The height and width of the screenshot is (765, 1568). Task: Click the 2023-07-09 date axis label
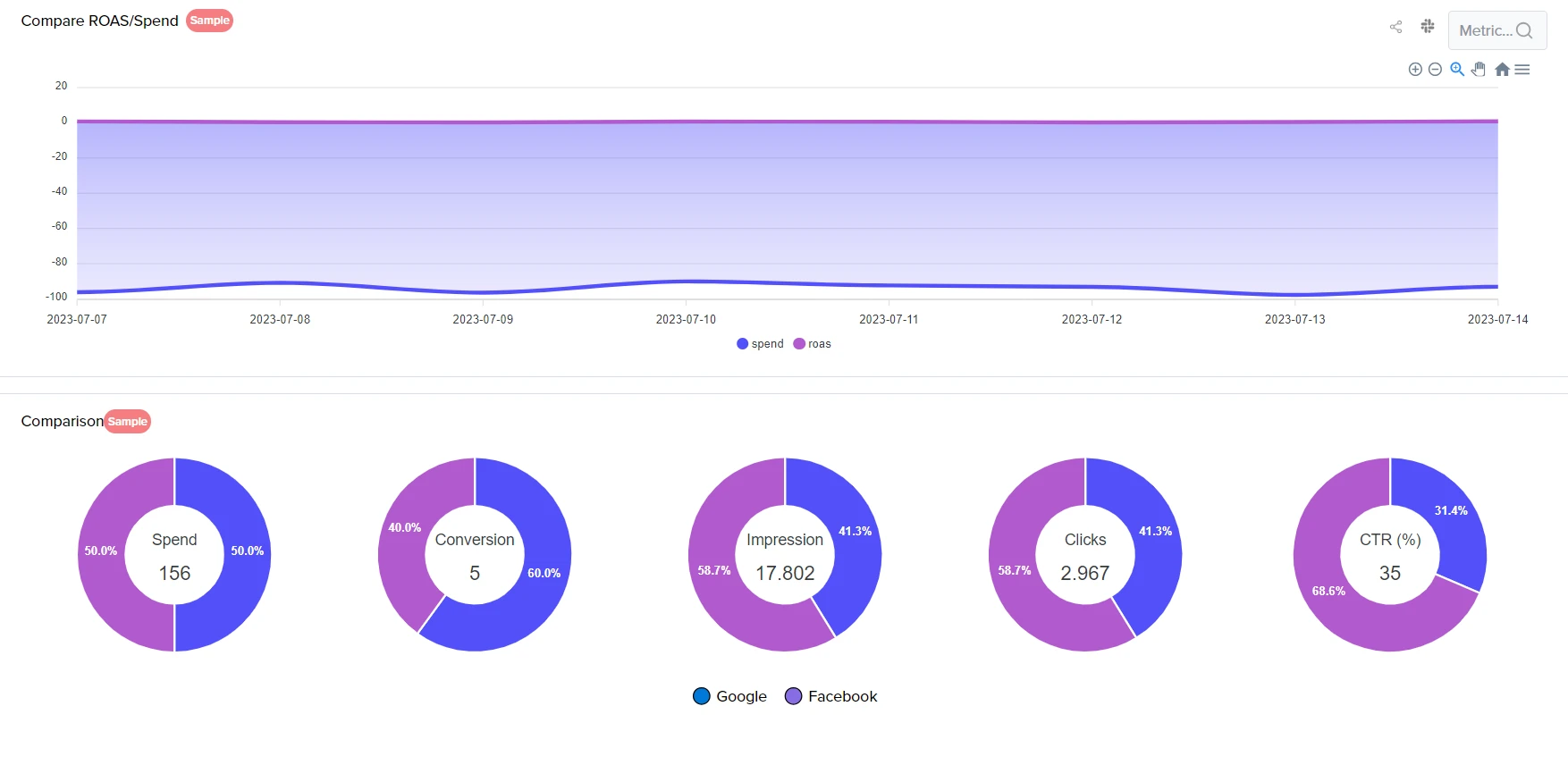point(483,319)
